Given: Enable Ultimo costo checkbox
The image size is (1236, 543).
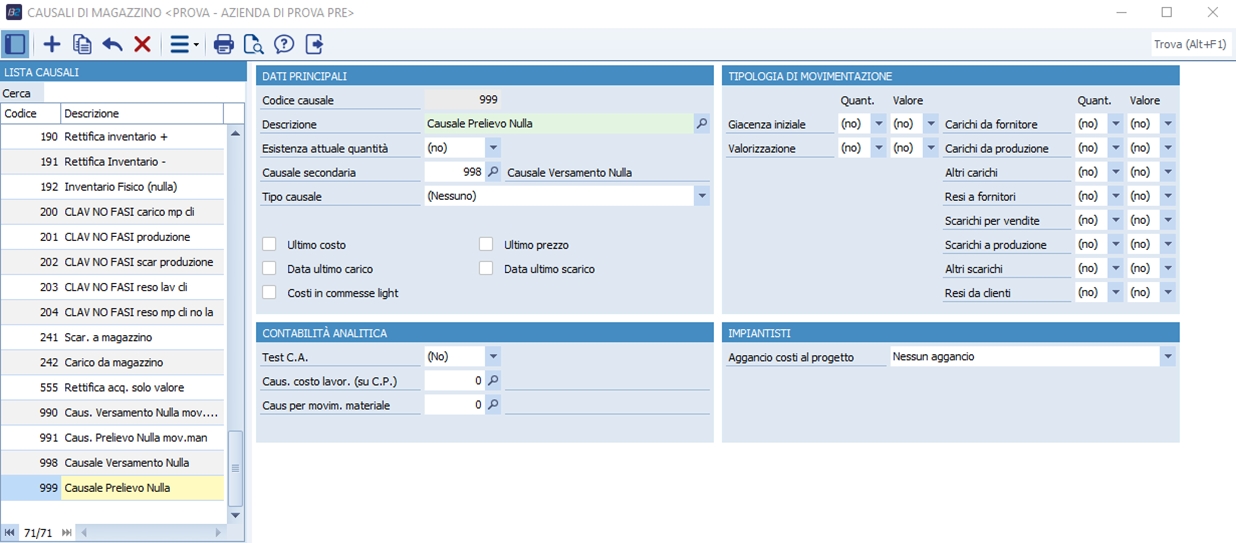Looking at the screenshot, I should [269, 244].
